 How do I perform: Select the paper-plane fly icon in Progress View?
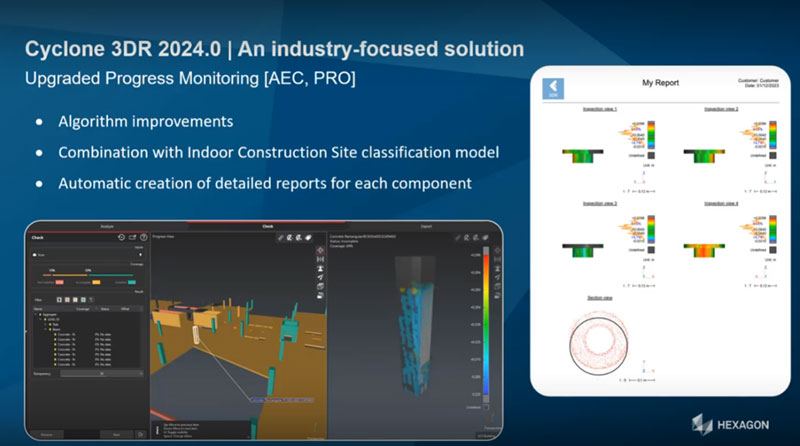[x=320, y=277]
